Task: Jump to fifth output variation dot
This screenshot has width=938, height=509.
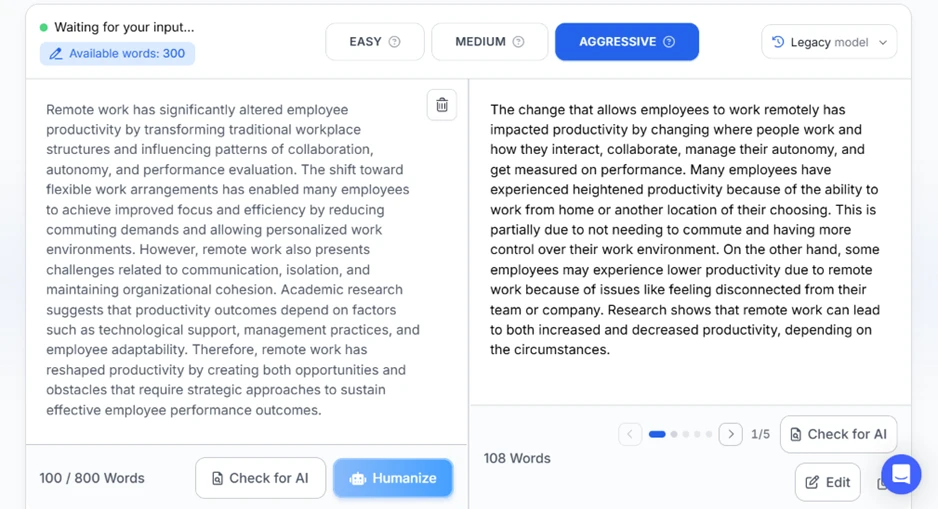Action: click(x=709, y=434)
